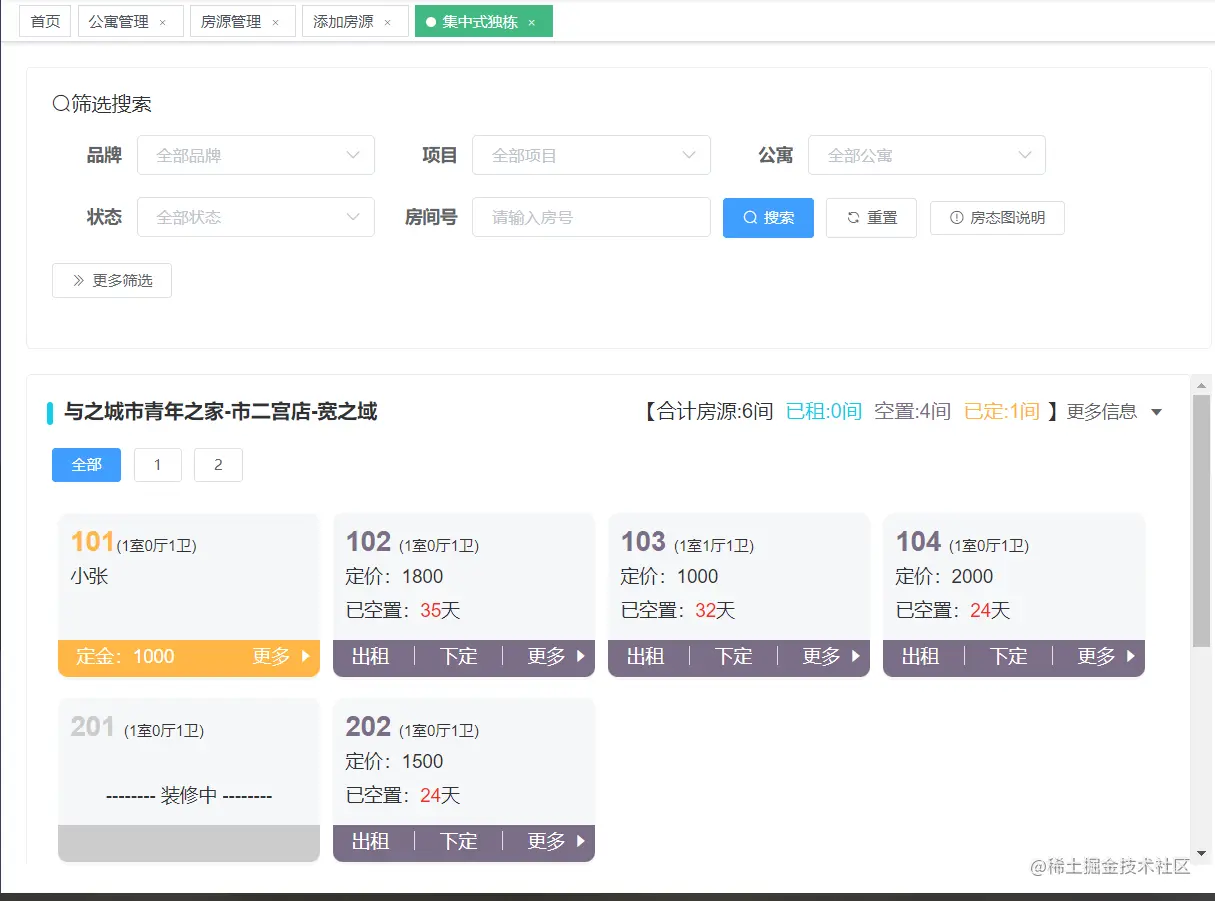Open 更多 menu on room 103
The width and height of the screenshot is (1215, 901).
[831, 657]
